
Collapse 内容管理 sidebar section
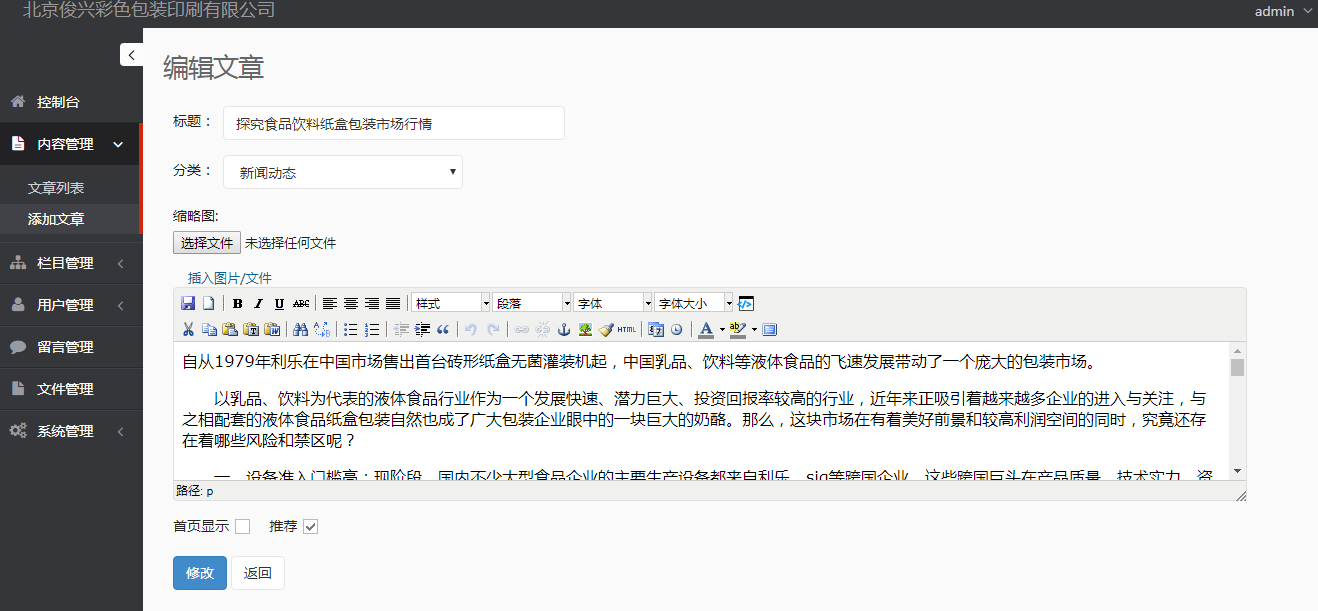point(70,144)
